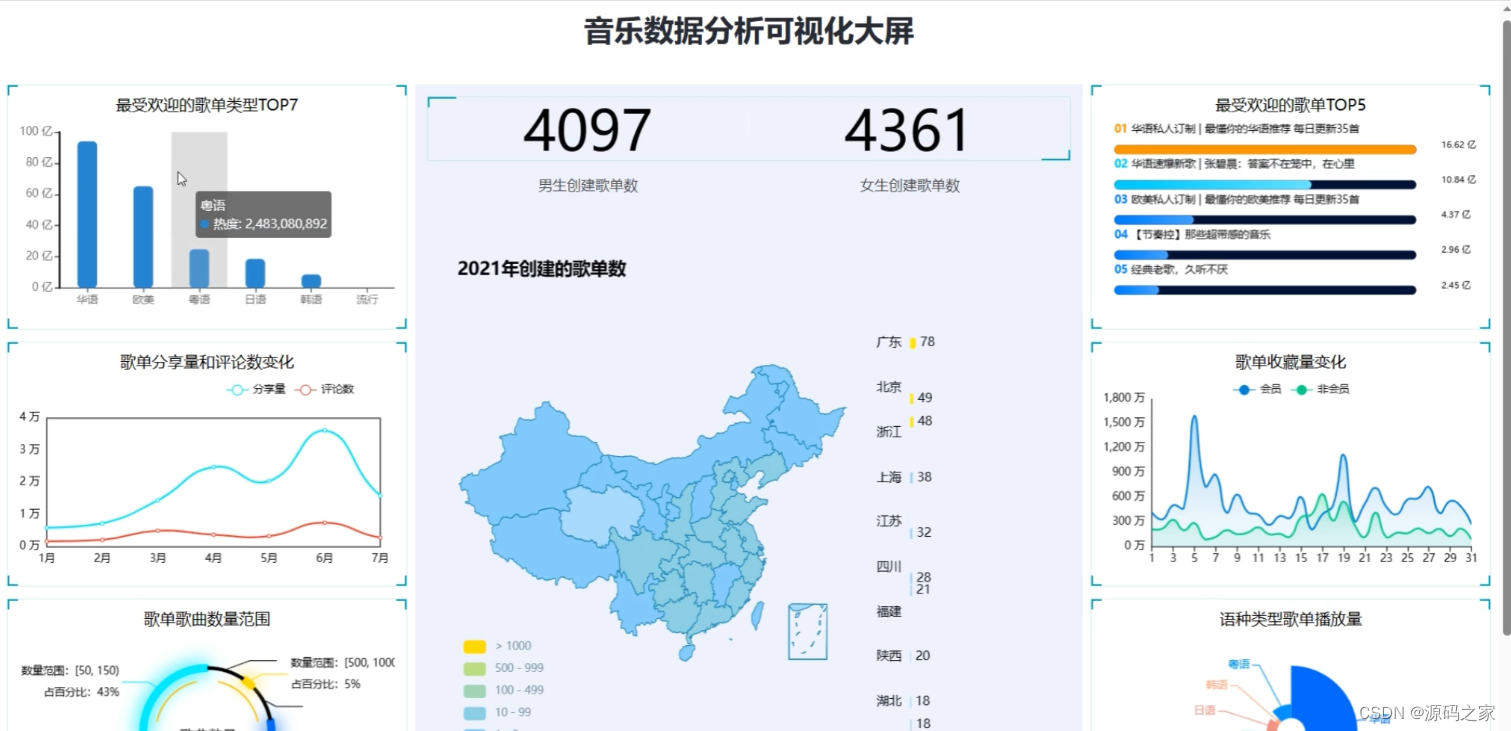Click the 10-99 map legend icon

473,712
